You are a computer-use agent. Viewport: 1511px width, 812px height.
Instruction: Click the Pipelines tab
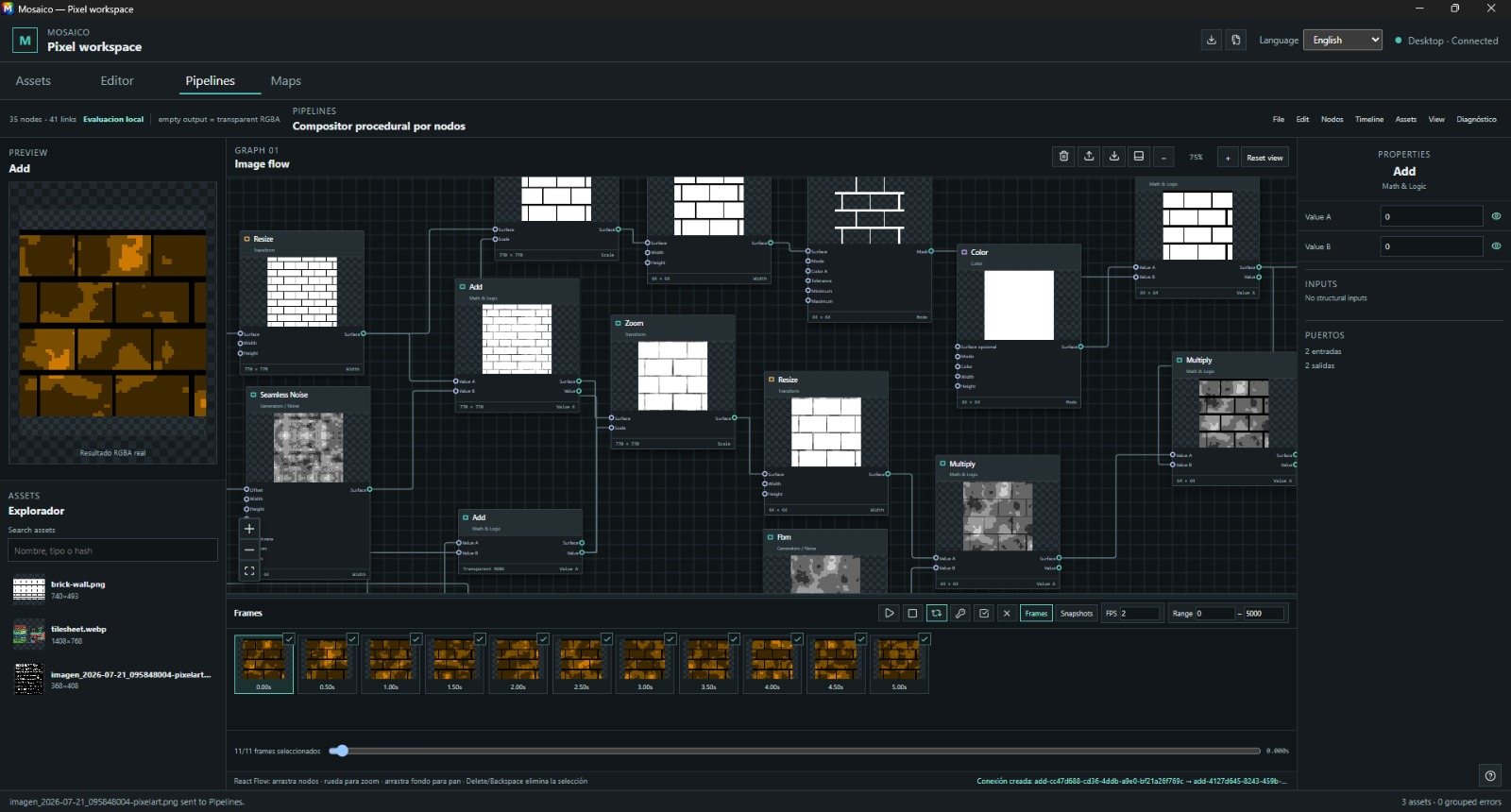click(x=210, y=81)
